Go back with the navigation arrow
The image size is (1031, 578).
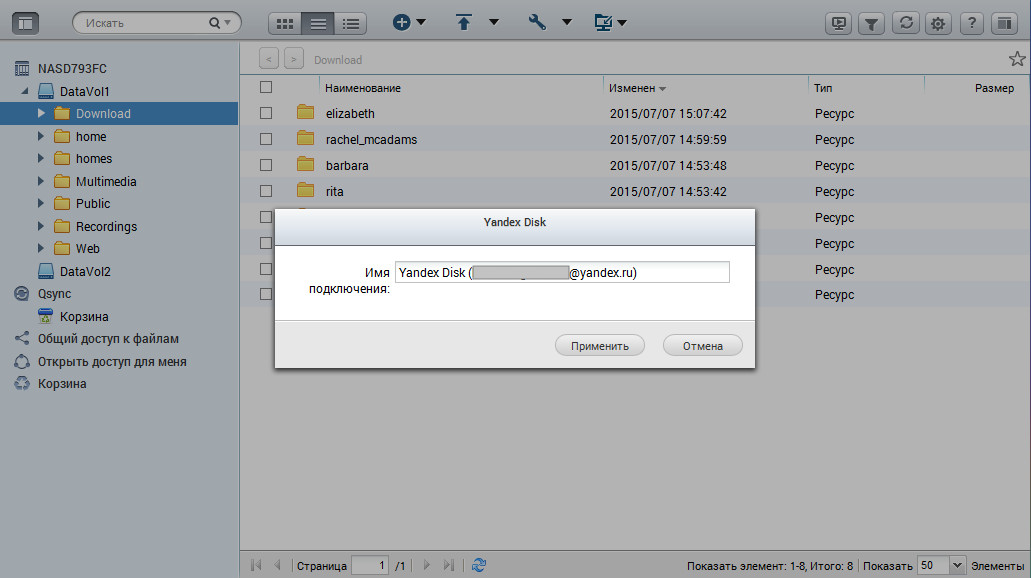coord(268,59)
